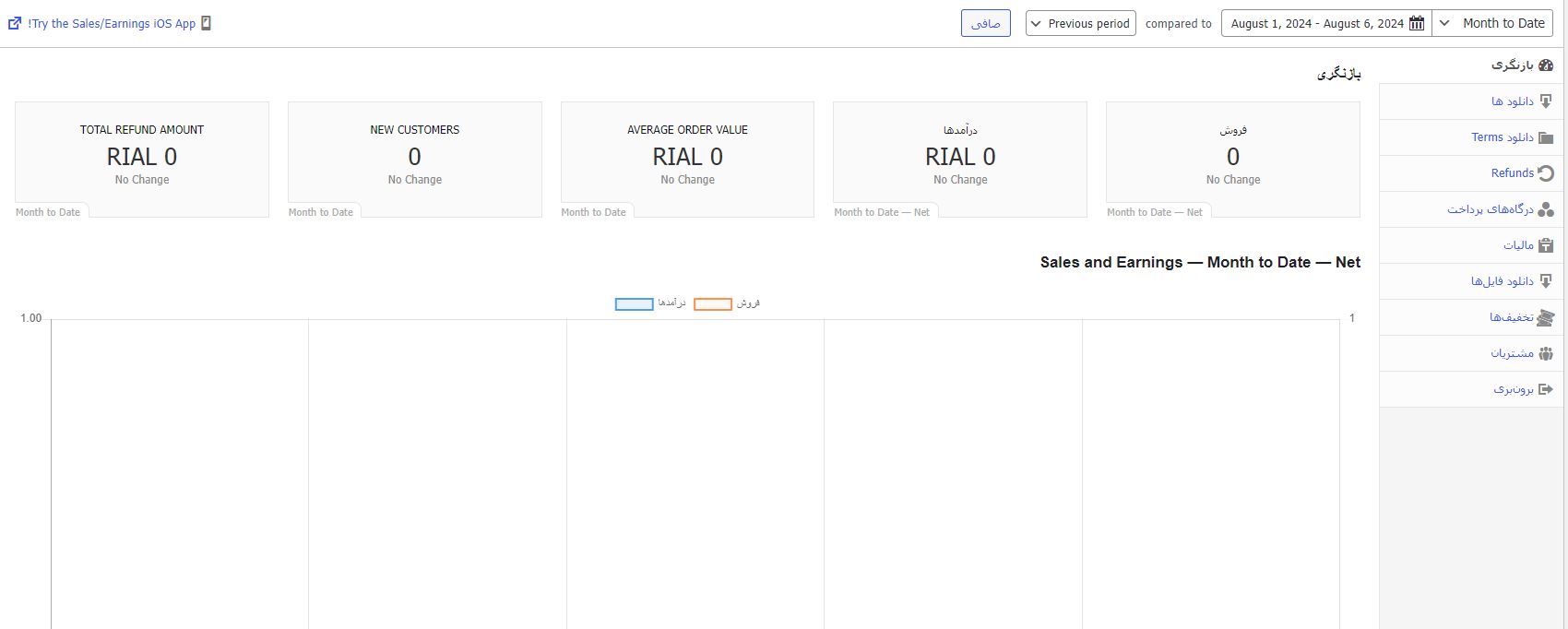This screenshot has height=629, width=1568.
Task: Click the customers group icon beside مشتریان
Action: pyautogui.click(x=1546, y=353)
